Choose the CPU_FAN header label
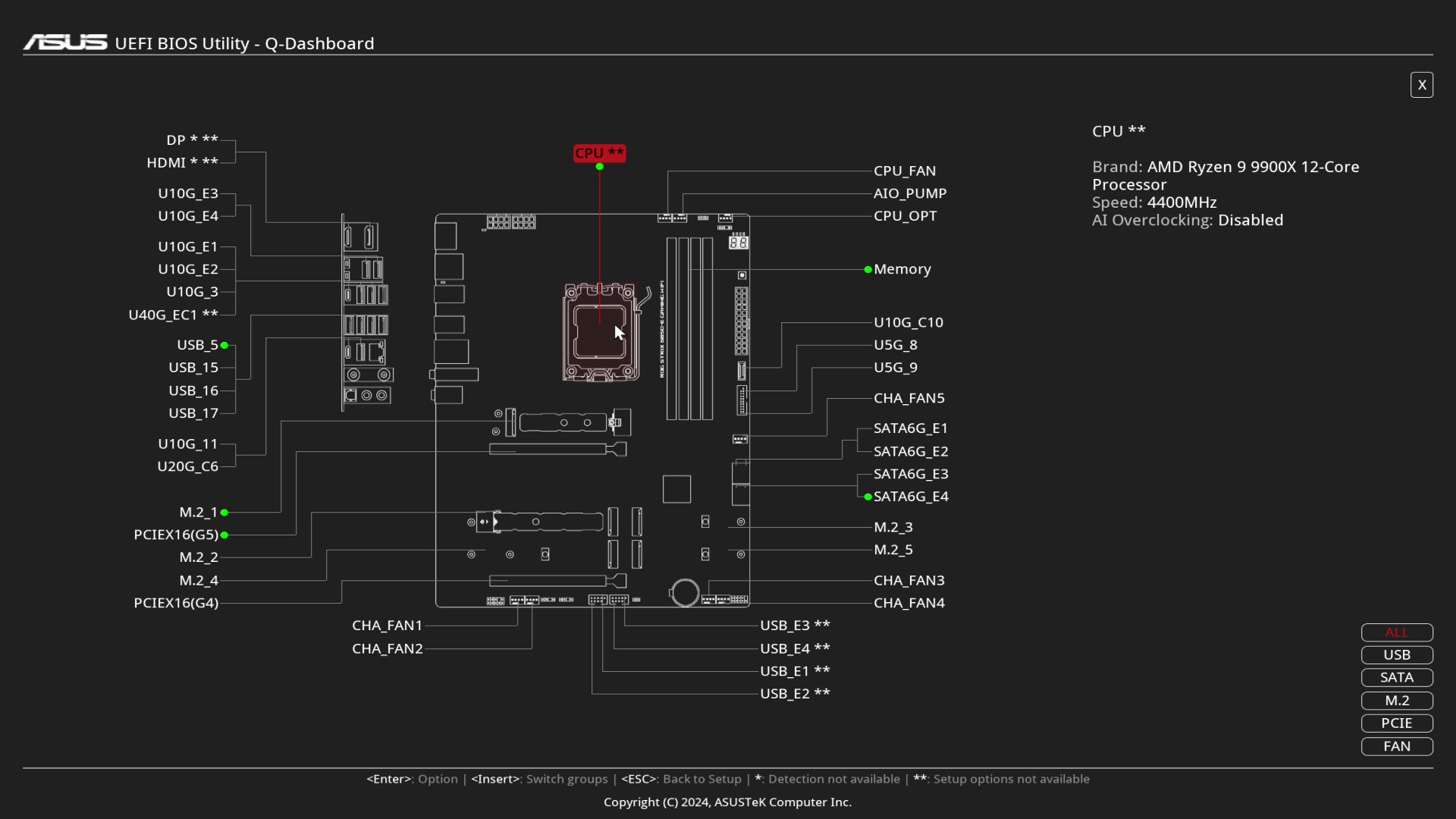Image resolution: width=1456 pixels, height=819 pixels. click(904, 171)
